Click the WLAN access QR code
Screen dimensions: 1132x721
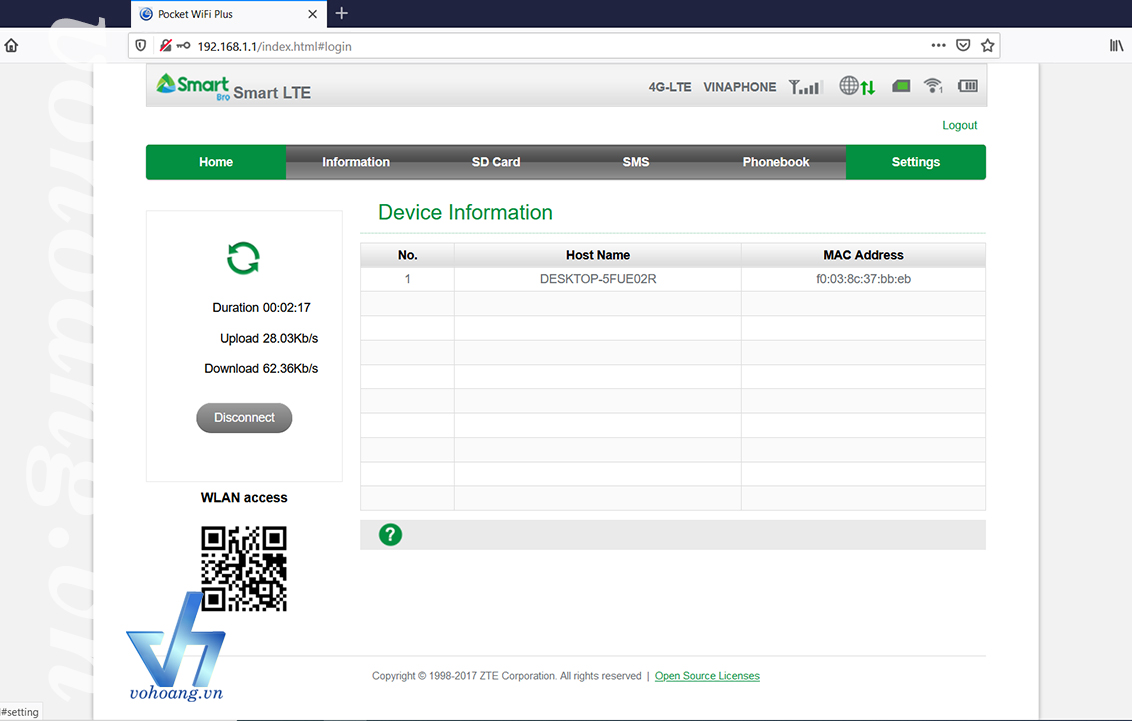244,569
